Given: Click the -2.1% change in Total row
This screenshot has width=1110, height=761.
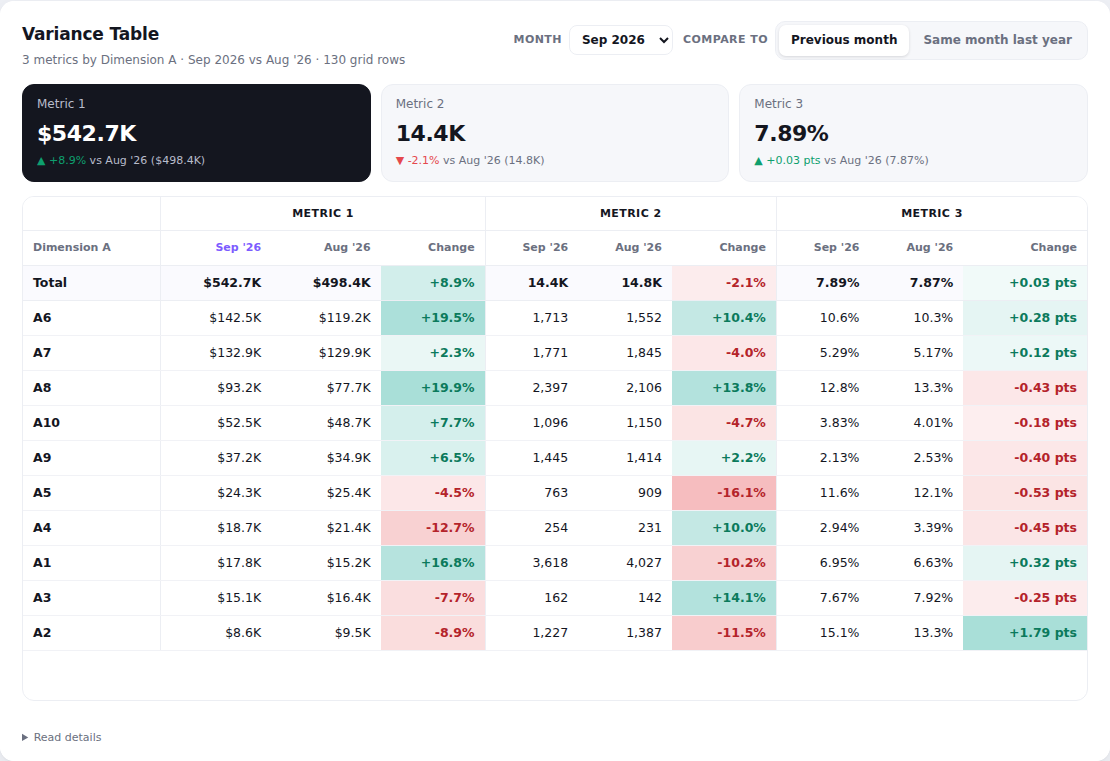Looking at the screenshot, I should coord(724,282).
